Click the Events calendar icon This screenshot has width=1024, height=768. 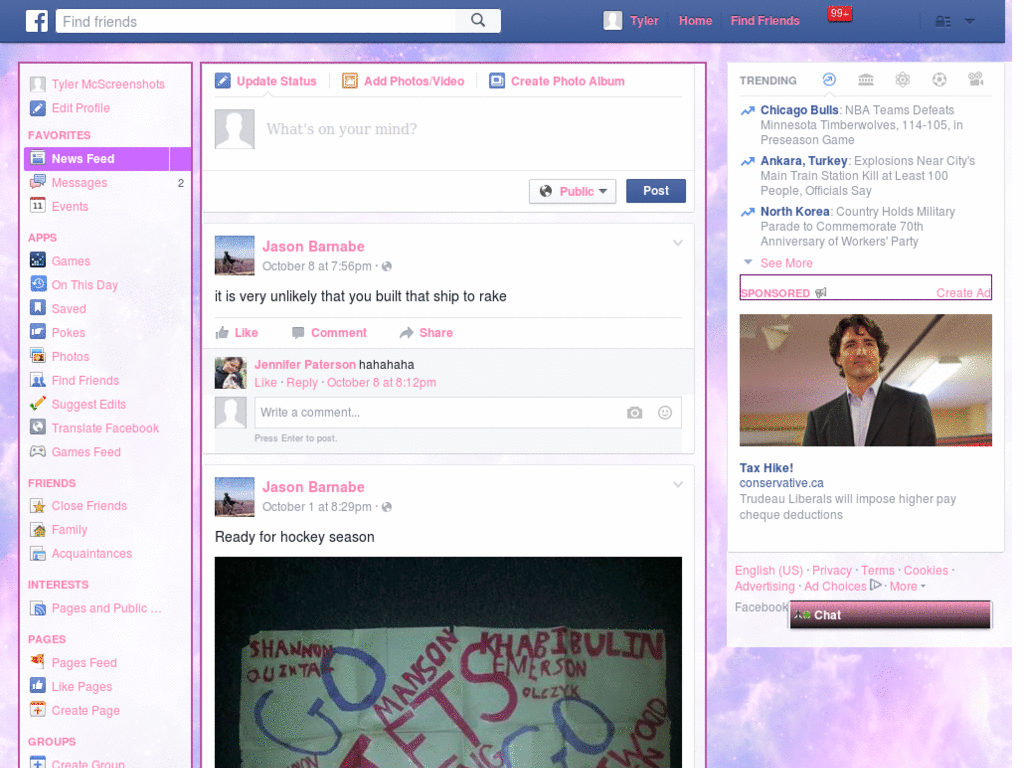(x=38, y=206)
